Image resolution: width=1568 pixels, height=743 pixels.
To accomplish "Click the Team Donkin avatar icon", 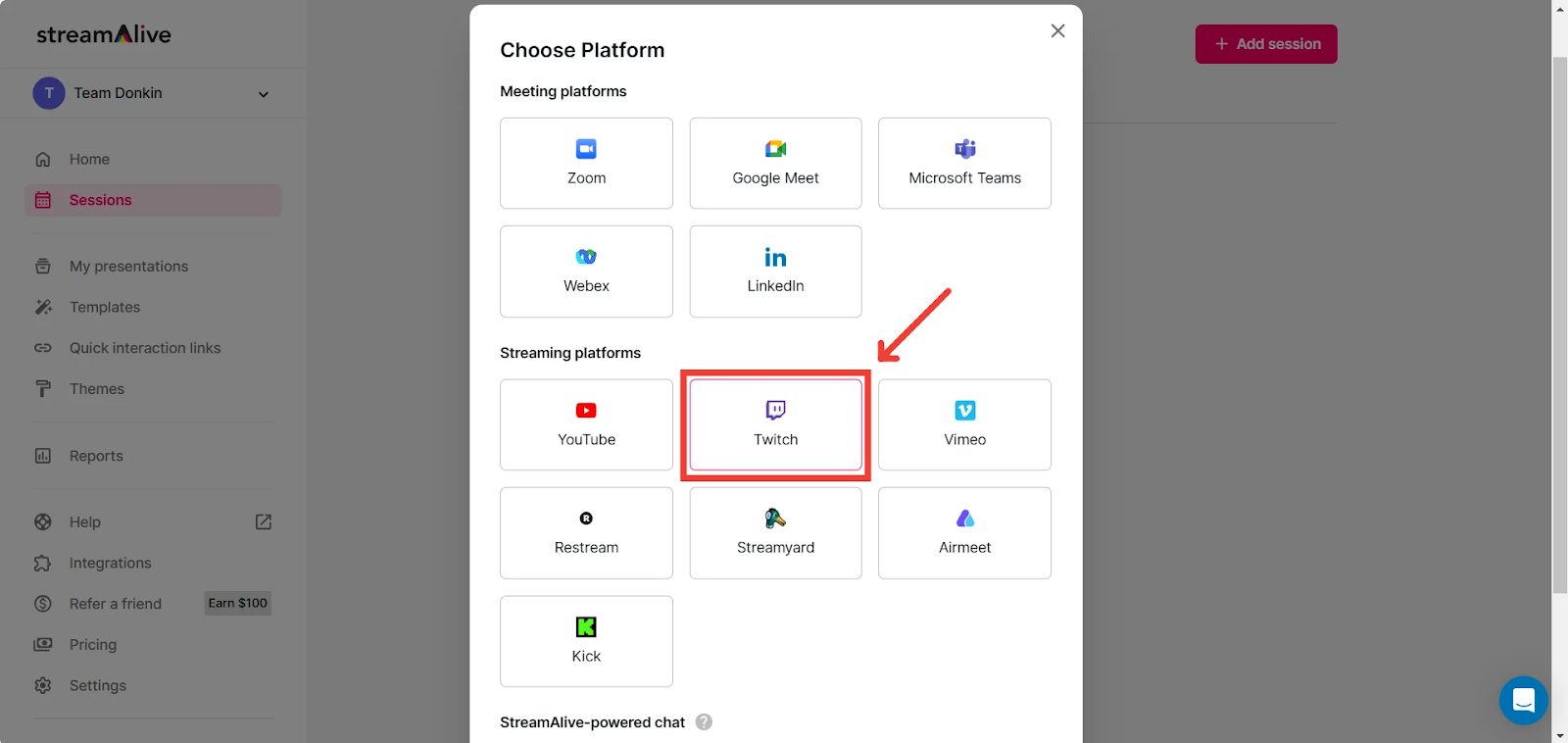I will click(x=49, y=93).
